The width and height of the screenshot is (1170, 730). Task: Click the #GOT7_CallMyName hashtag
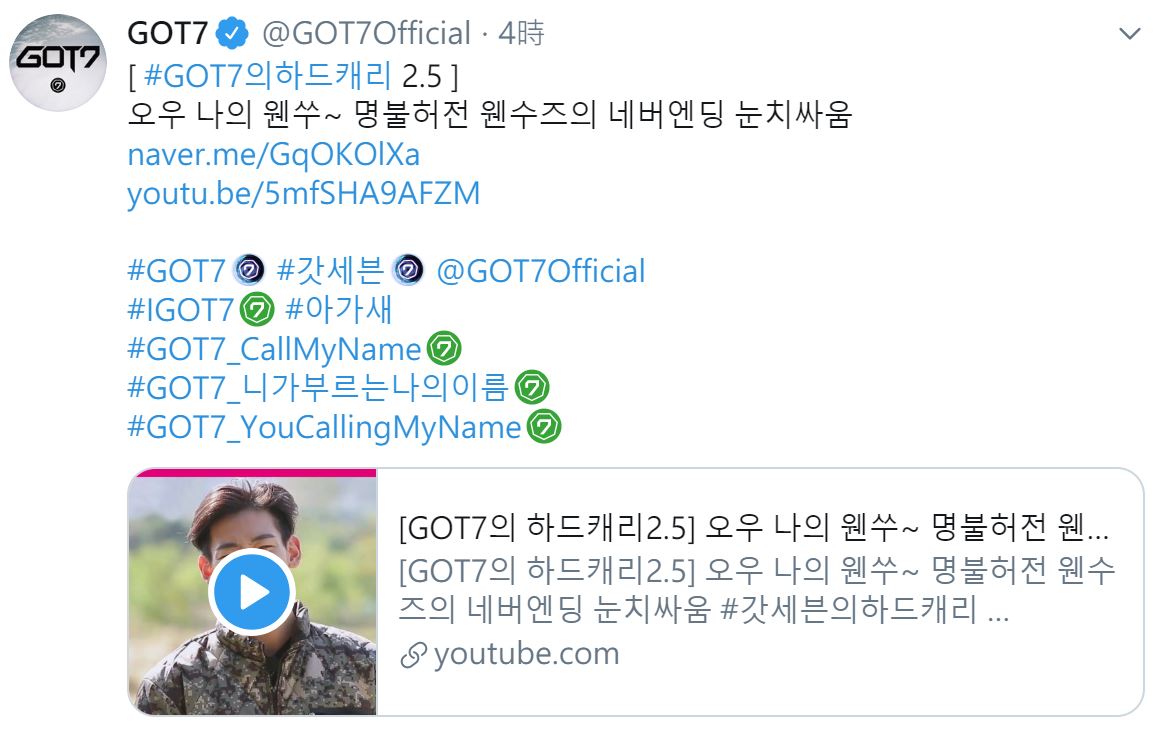point(274,349)
